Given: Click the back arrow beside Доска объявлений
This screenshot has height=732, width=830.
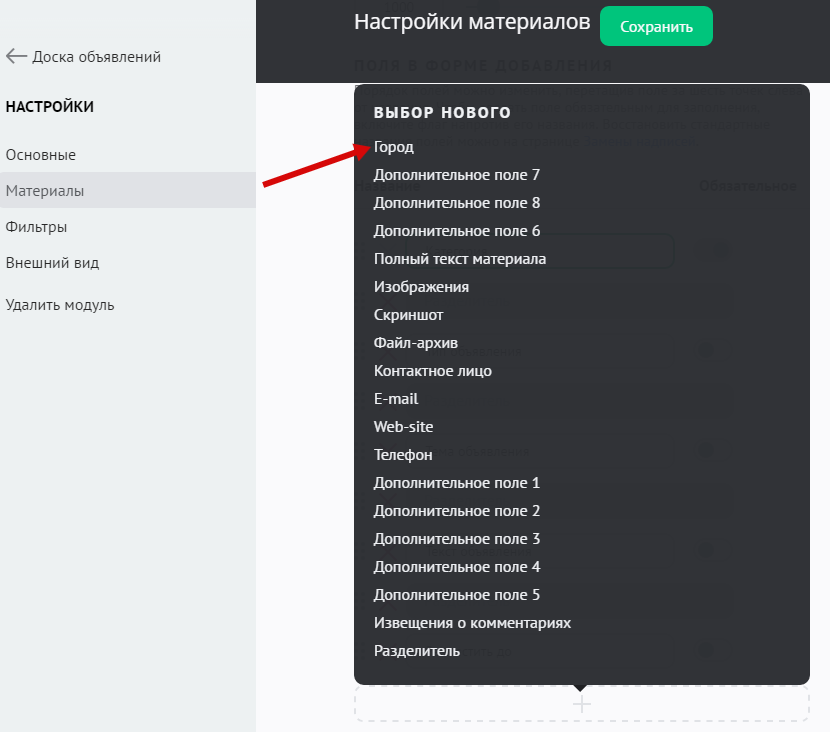Looking at the screenshot, I should tap(16, 57).
